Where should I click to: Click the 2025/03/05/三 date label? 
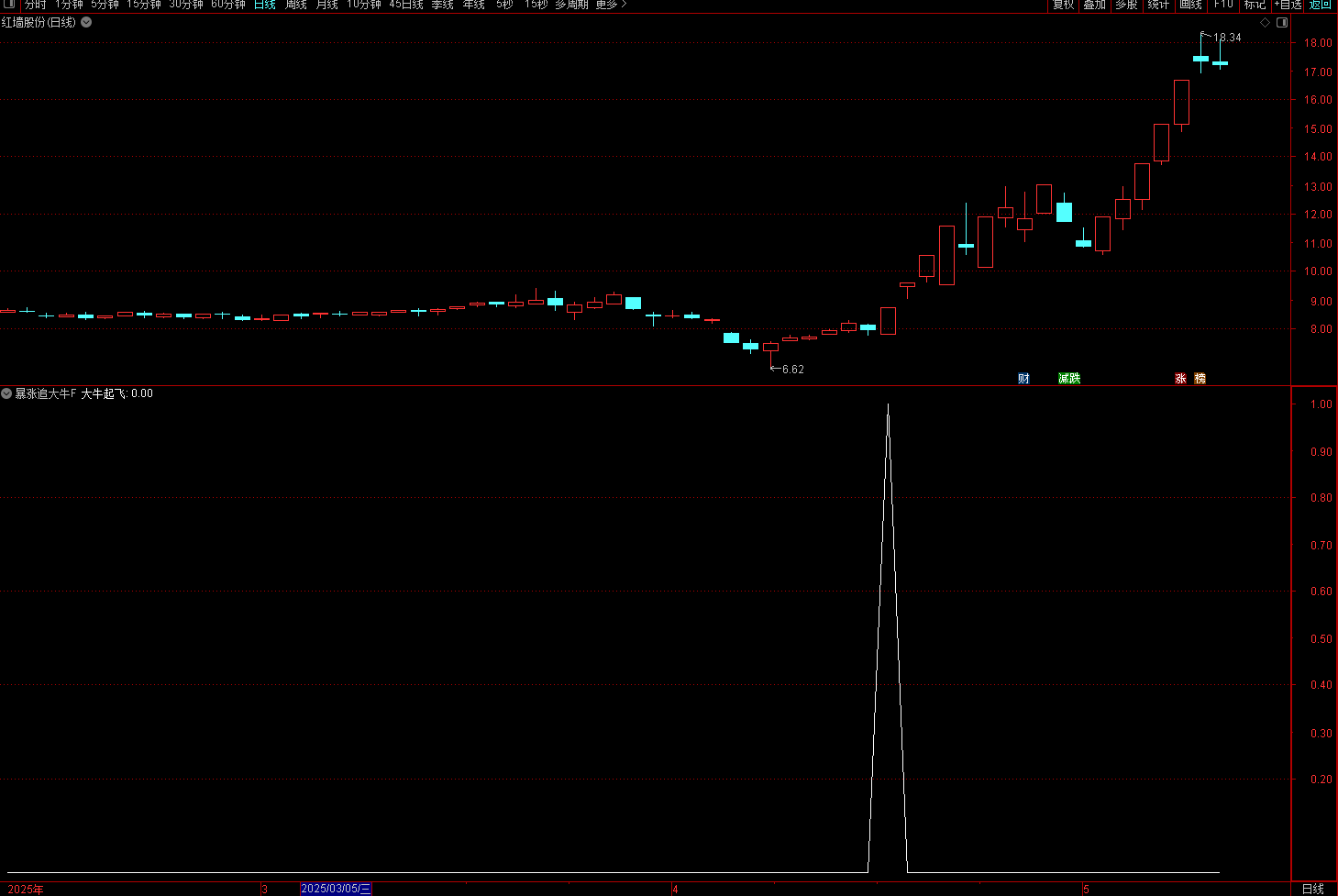[336, 889]
